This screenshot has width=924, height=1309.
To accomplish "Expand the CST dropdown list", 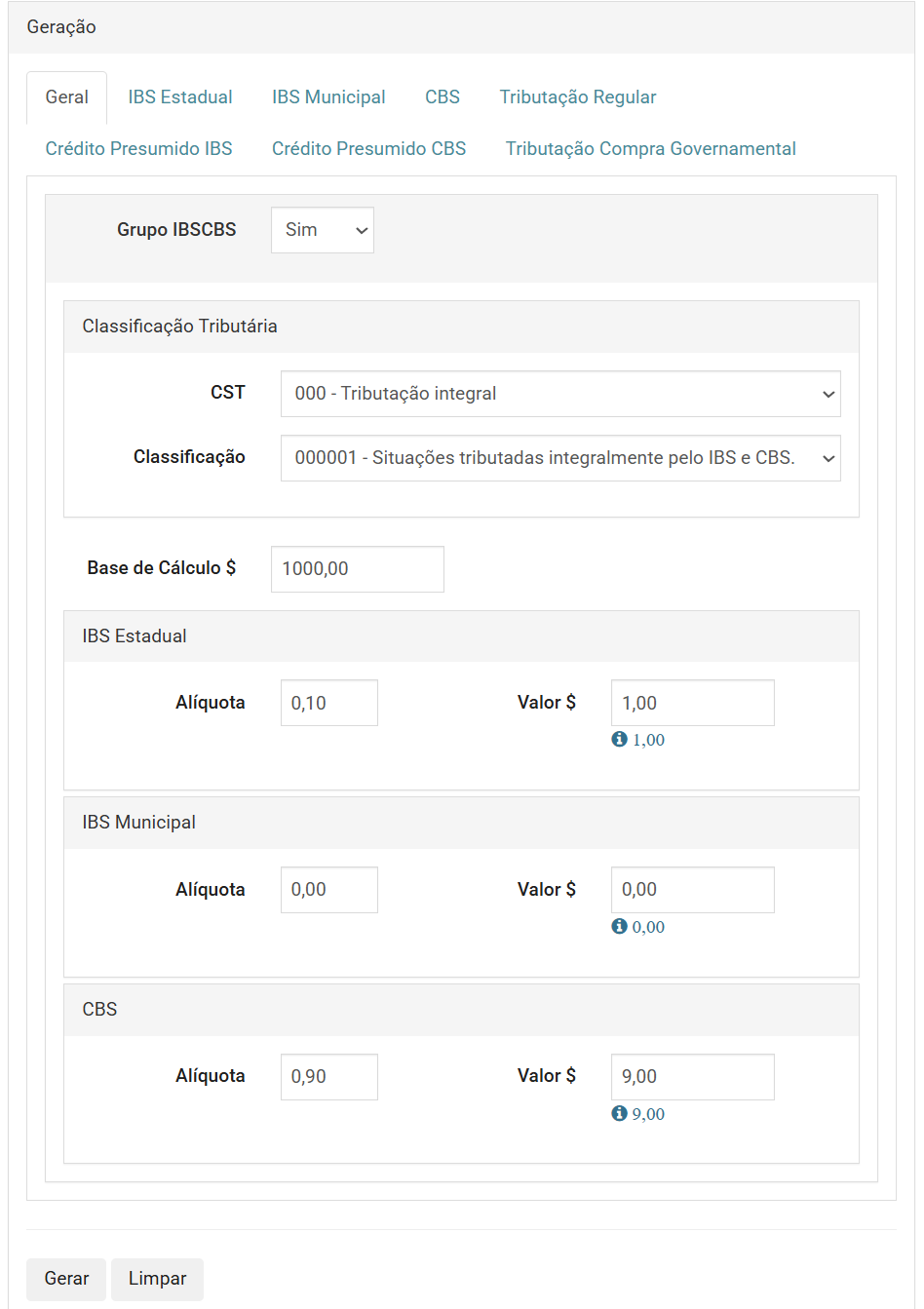I will [x=560, y=394].
